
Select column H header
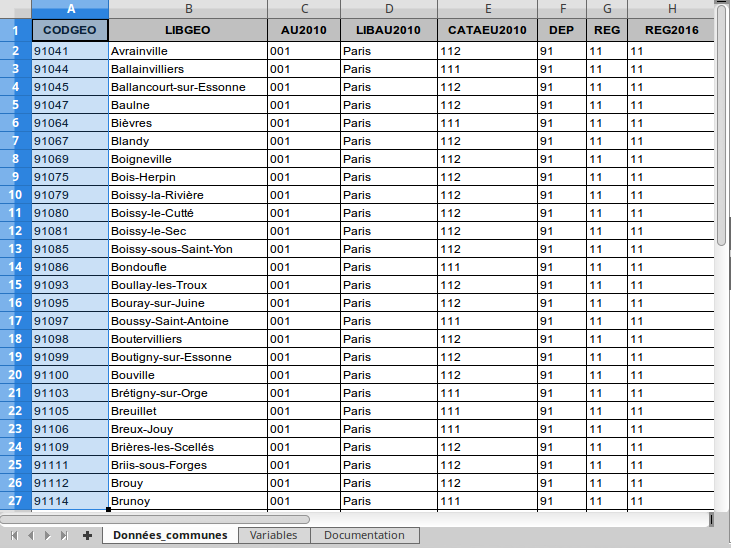click(x=671, y=8)
